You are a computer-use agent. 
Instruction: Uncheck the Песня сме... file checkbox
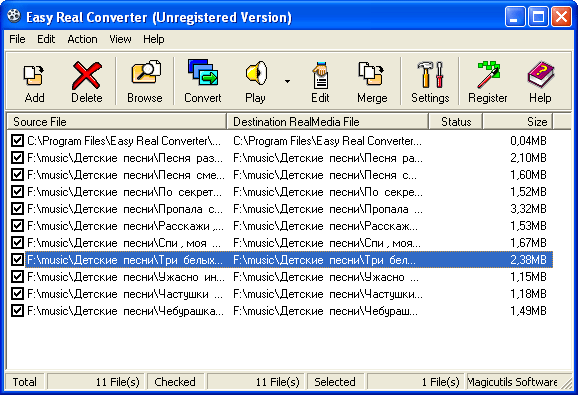[x=17, y=175]
